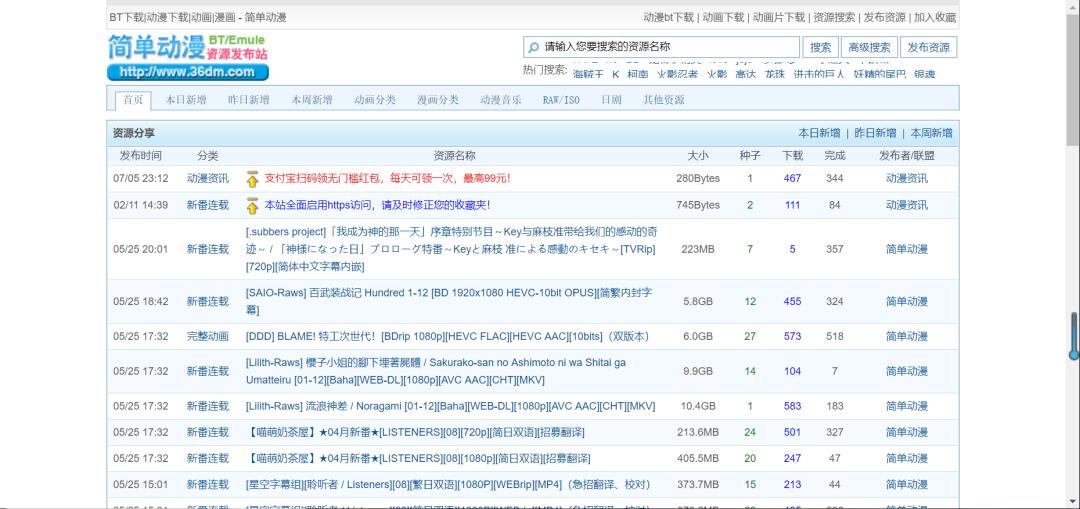Open 本站全面启用https访问 announcement
Screen dimensions: 1080x509
[377, 205]
